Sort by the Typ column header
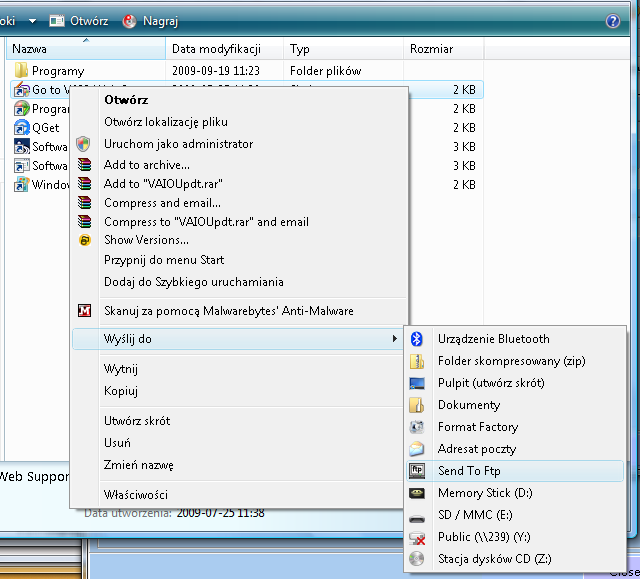Screen dimensions: 640x579 [343, 49]
